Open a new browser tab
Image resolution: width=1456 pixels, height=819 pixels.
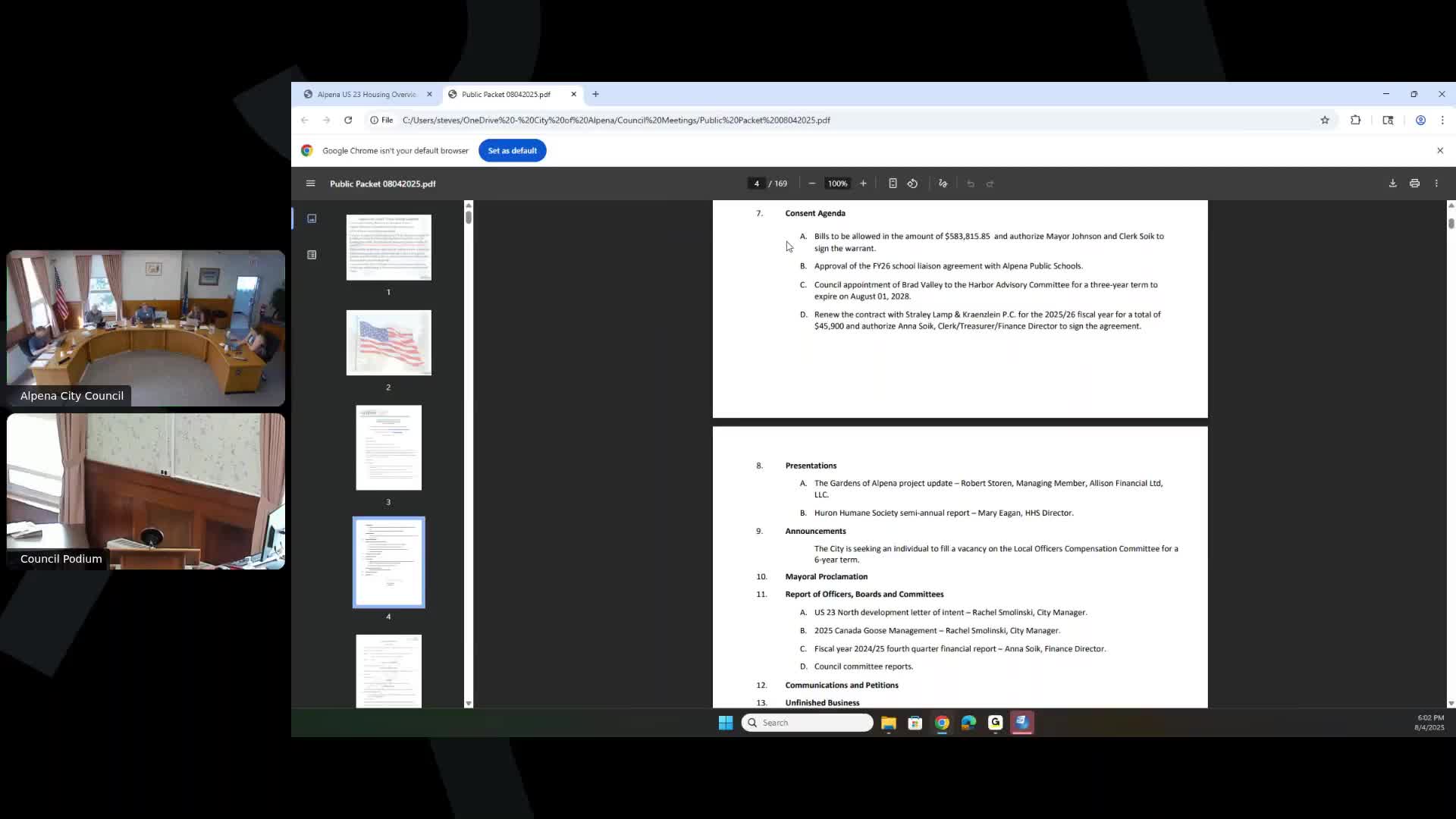pyautogui.click(x=595, y=94)
